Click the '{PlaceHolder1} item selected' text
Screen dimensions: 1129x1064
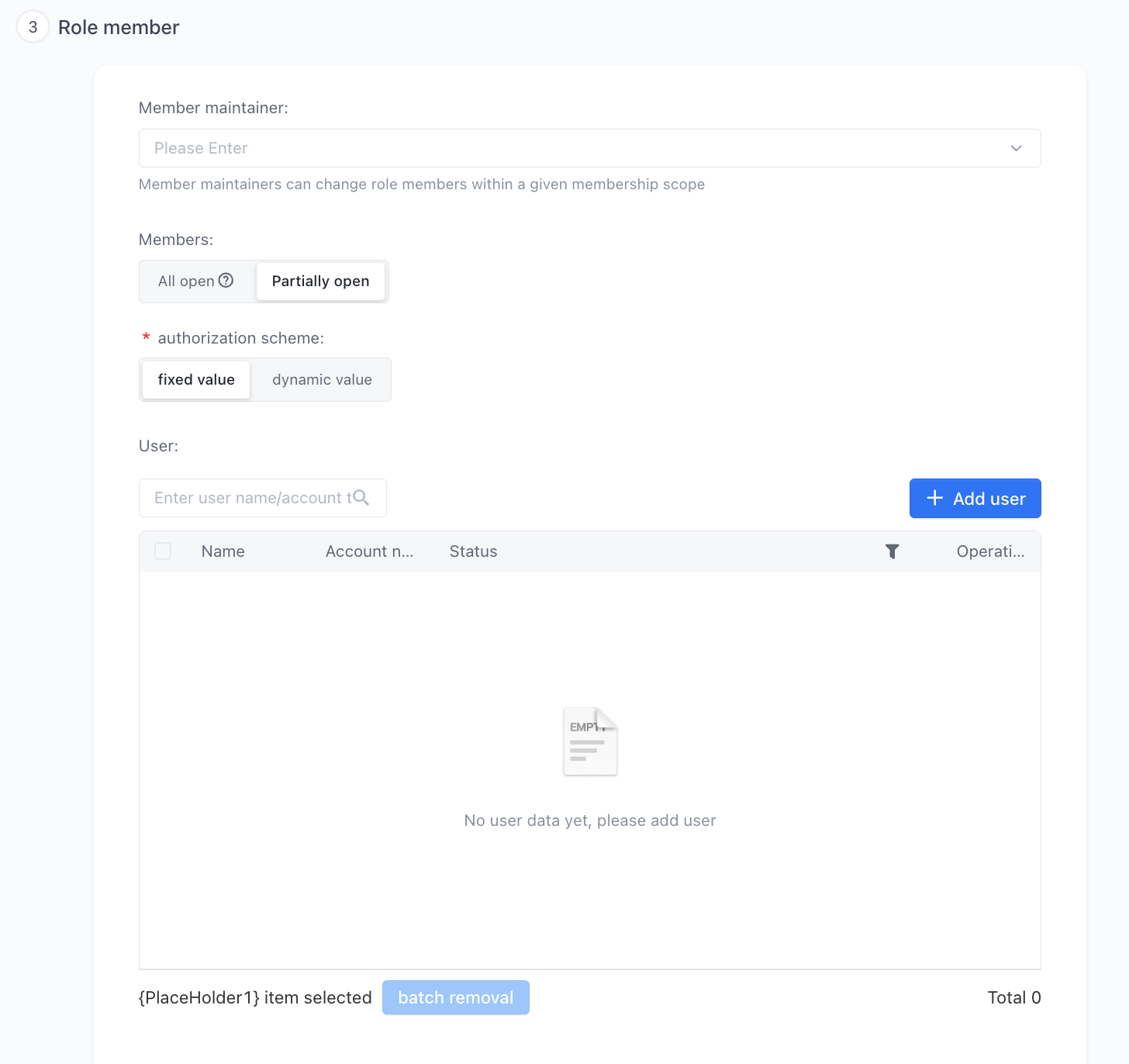tap(255, 997)
